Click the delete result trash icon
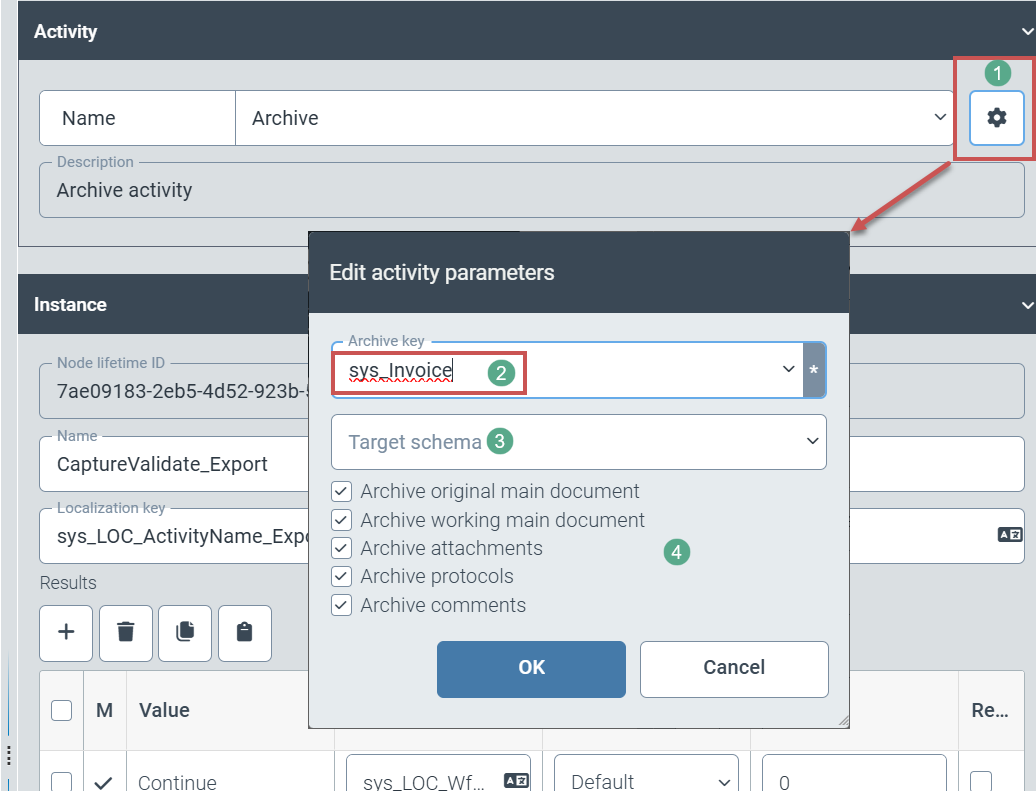 (x=126, y=633)
